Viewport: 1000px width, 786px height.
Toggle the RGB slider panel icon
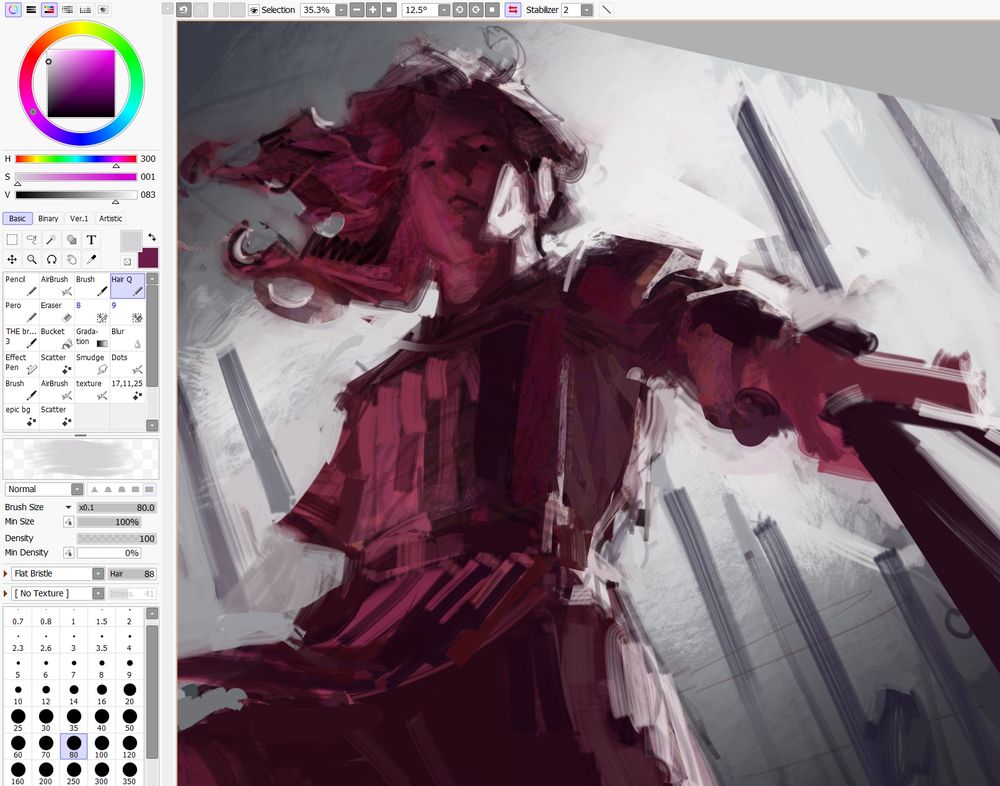pyautogui.click(x=31, y=10)
